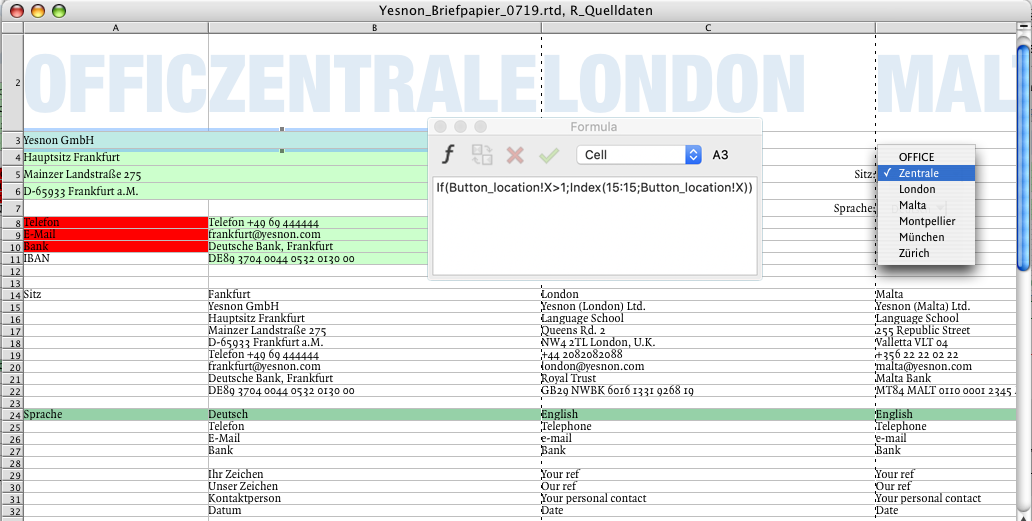Choose Montpellier in the location list

tap(927, 221)
